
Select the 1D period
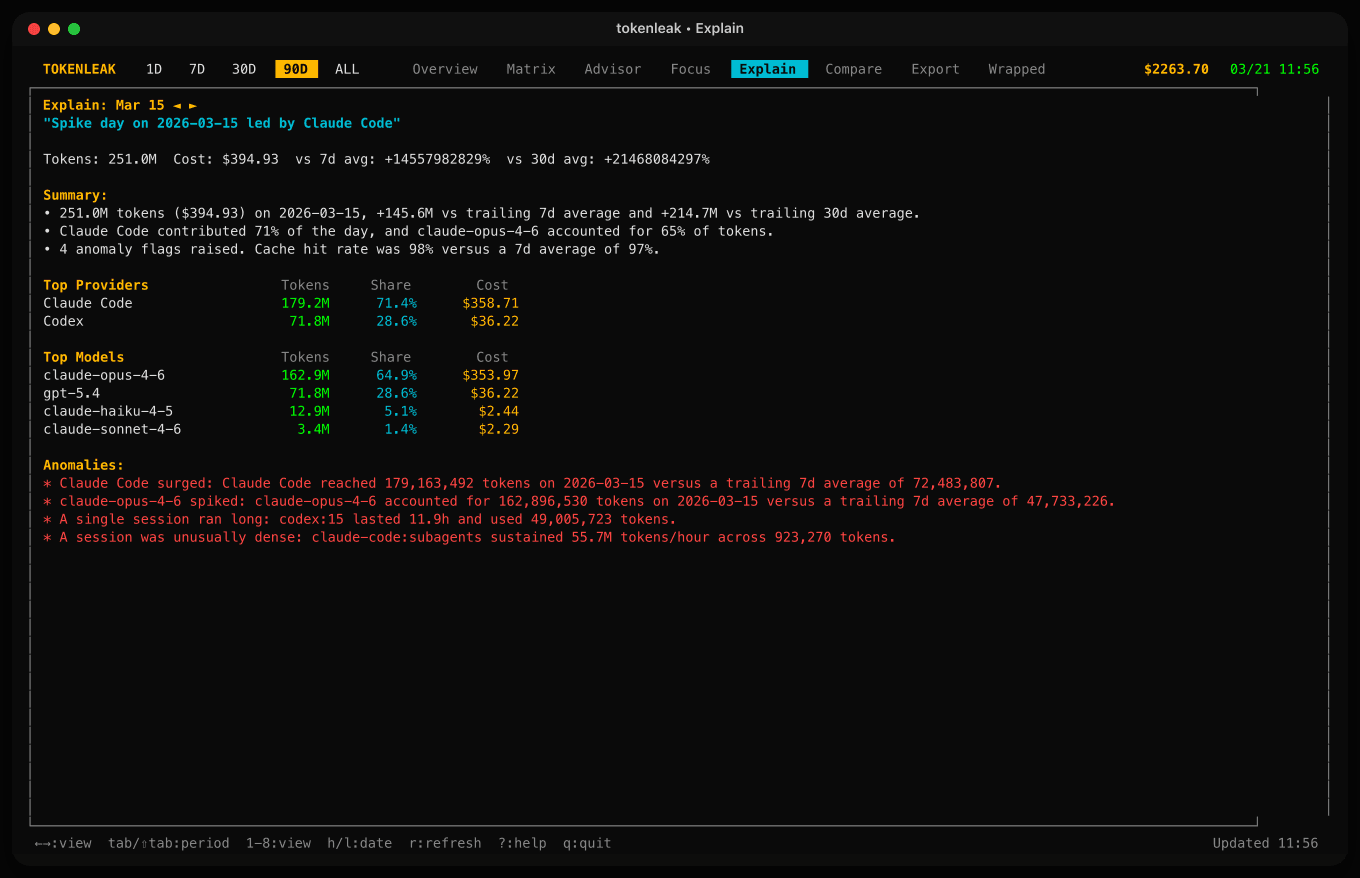coord(154,69)
